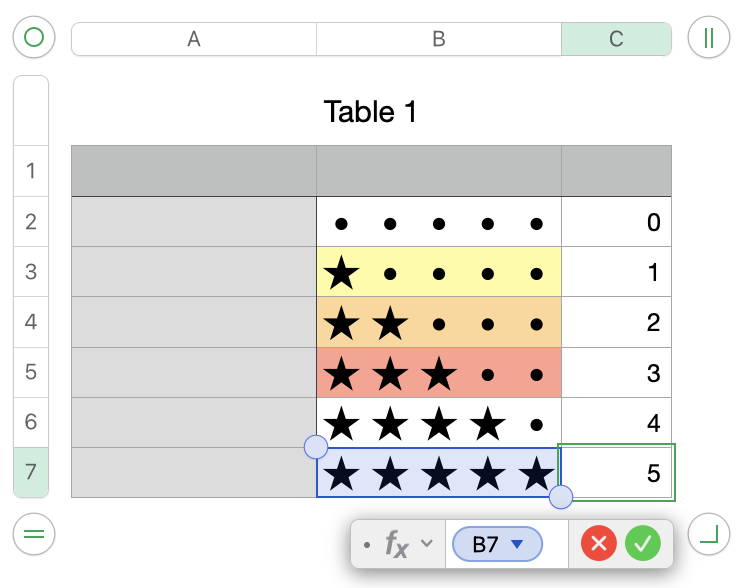Select row 3 header
This screenshot has width=752, height=588.
click(x=31, y=272)
